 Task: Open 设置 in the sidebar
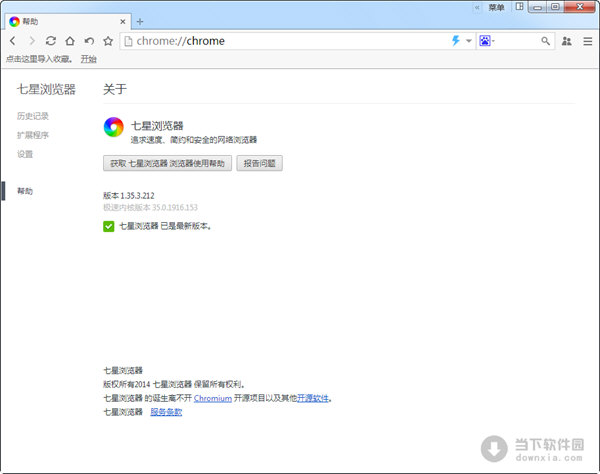25,154
